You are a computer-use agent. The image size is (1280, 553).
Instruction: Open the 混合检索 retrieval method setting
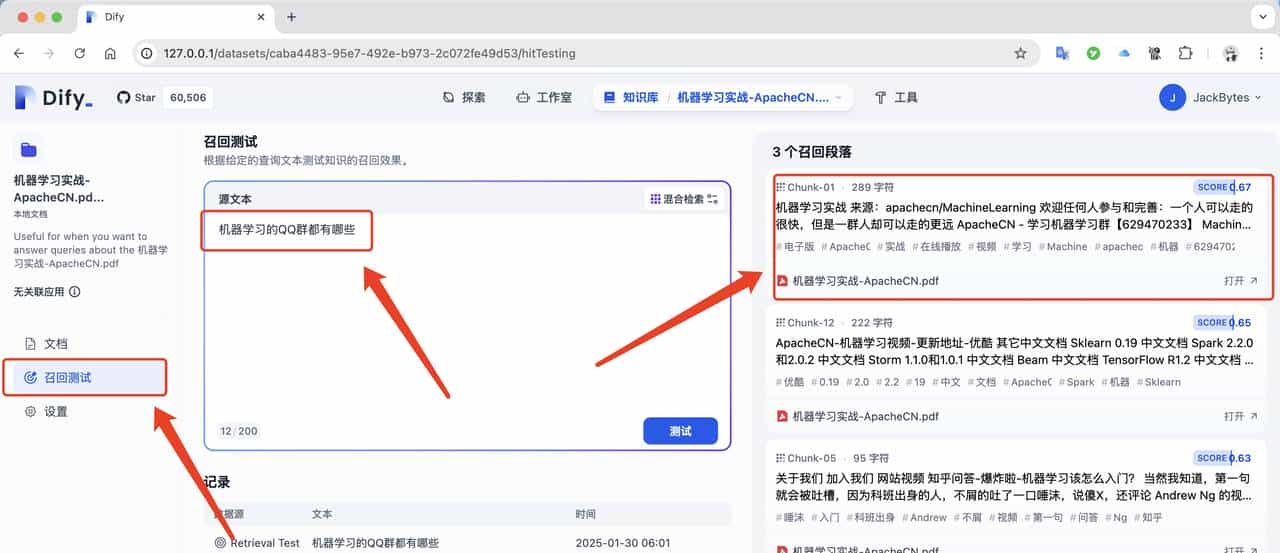(684, 199)
